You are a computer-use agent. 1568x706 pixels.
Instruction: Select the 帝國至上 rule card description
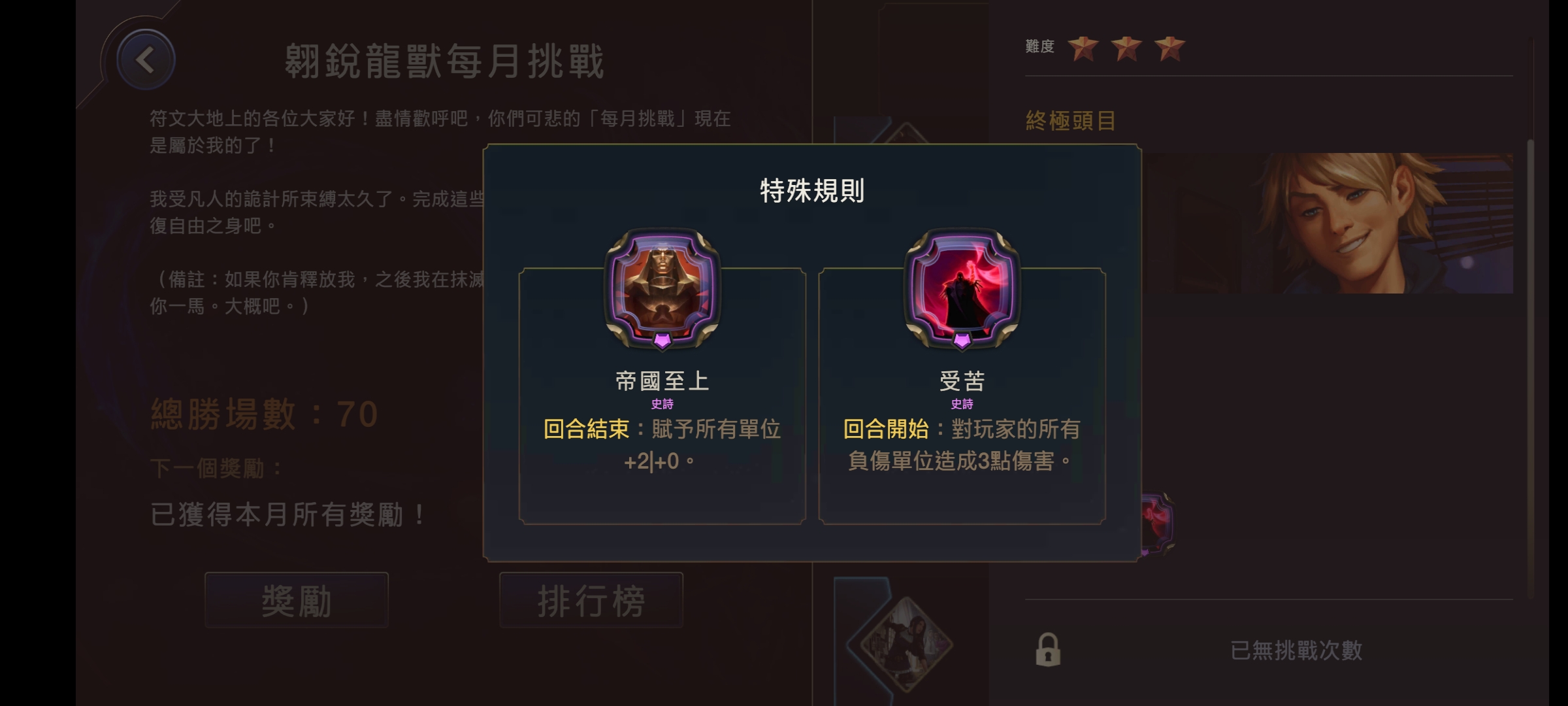tap(662, 445)
